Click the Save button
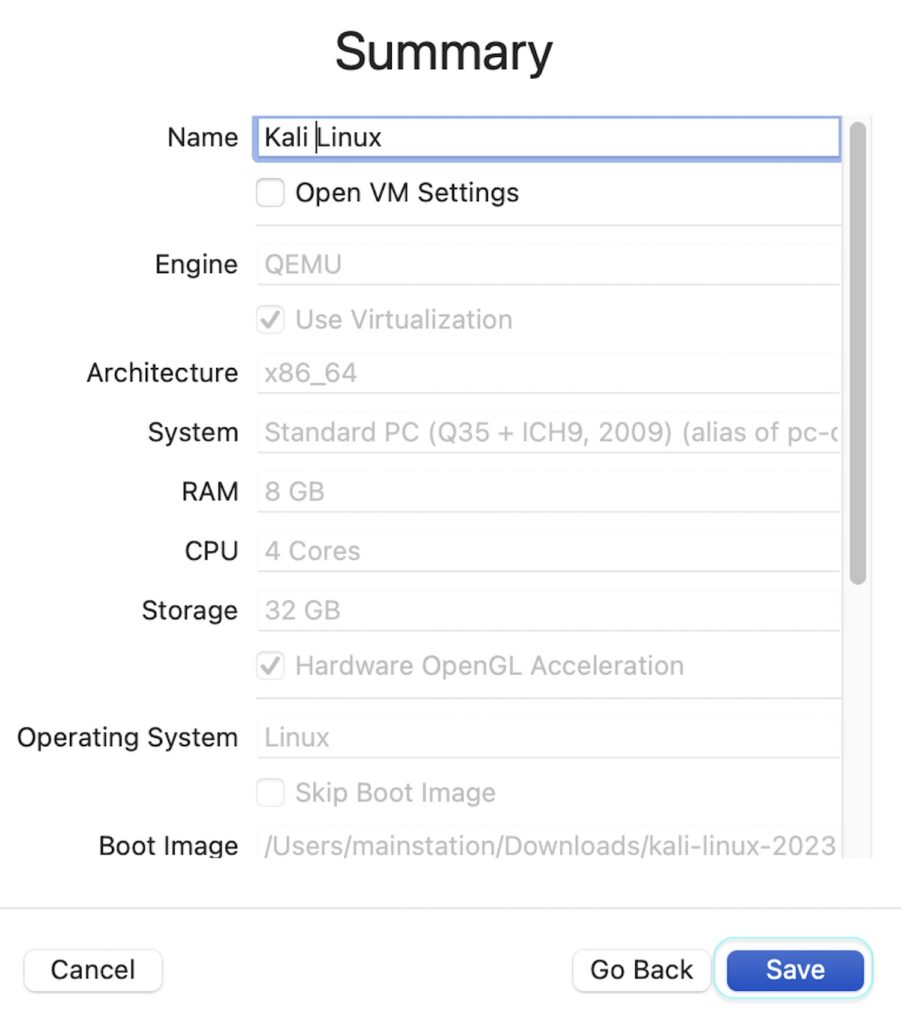Image resolution: width=901 pixels, height=1024 pixels. coord(795,970)
